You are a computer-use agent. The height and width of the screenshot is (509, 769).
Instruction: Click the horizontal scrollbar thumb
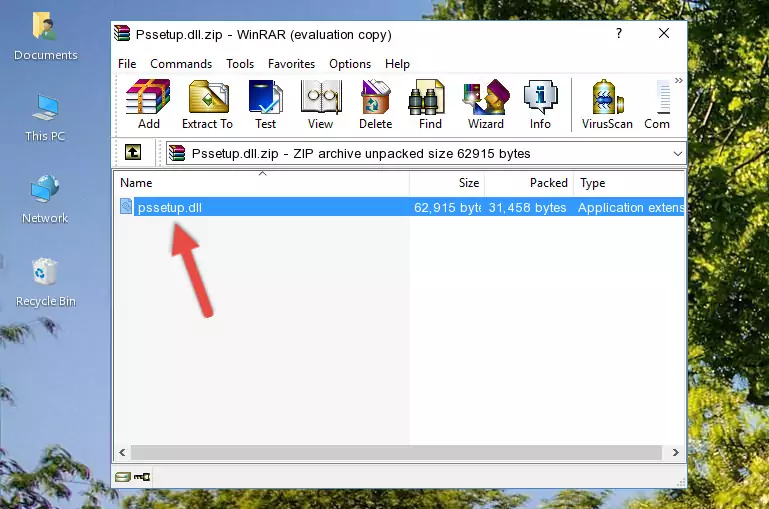click(396, 452)
